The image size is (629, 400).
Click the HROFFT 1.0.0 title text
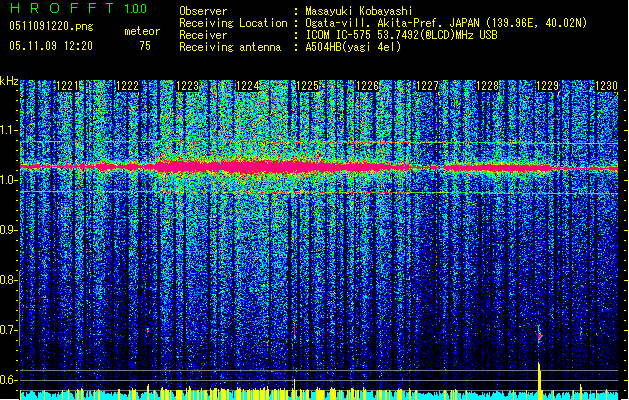(x=79, y=8)
